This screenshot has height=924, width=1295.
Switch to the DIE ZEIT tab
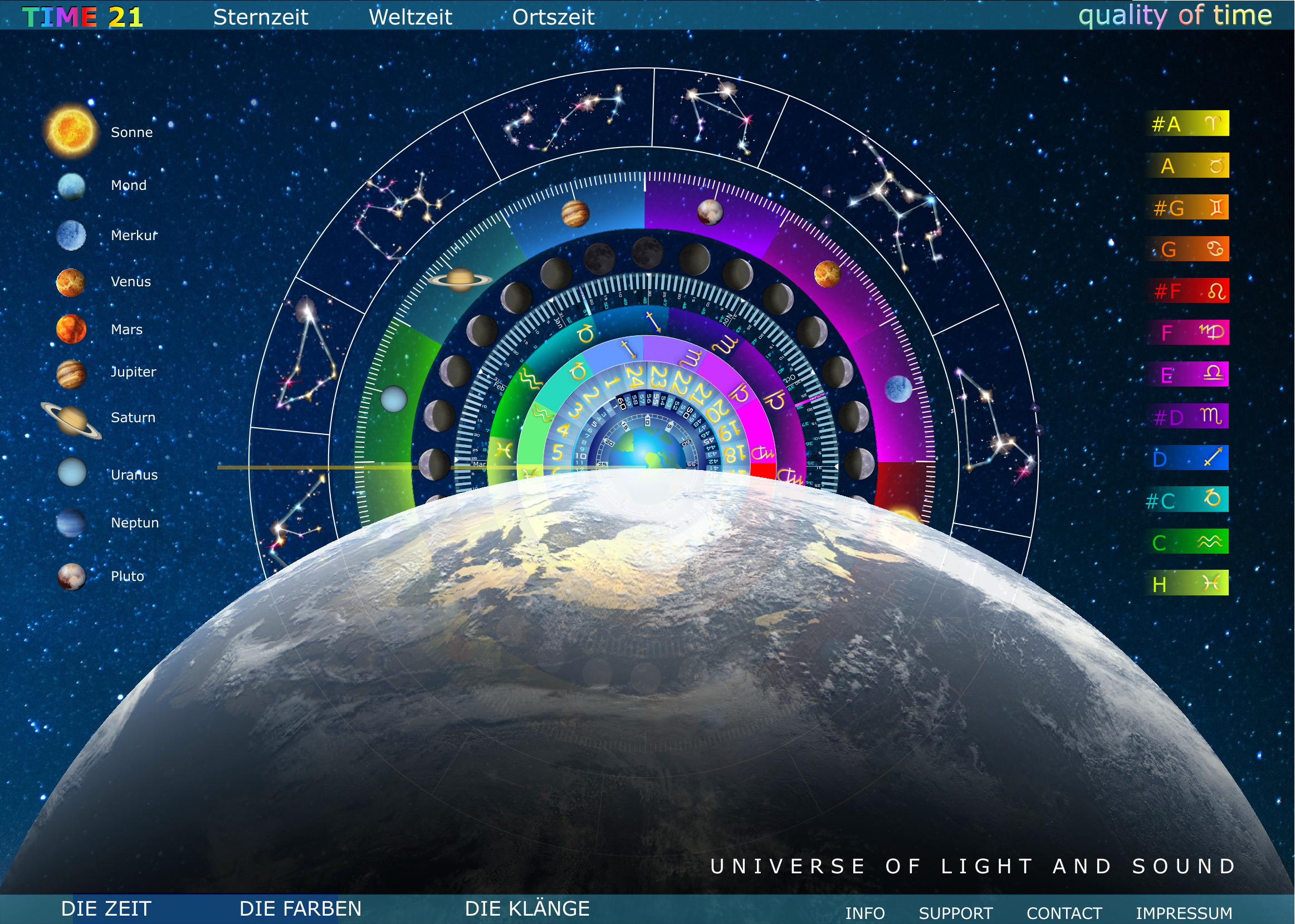[x=106, y=908]
